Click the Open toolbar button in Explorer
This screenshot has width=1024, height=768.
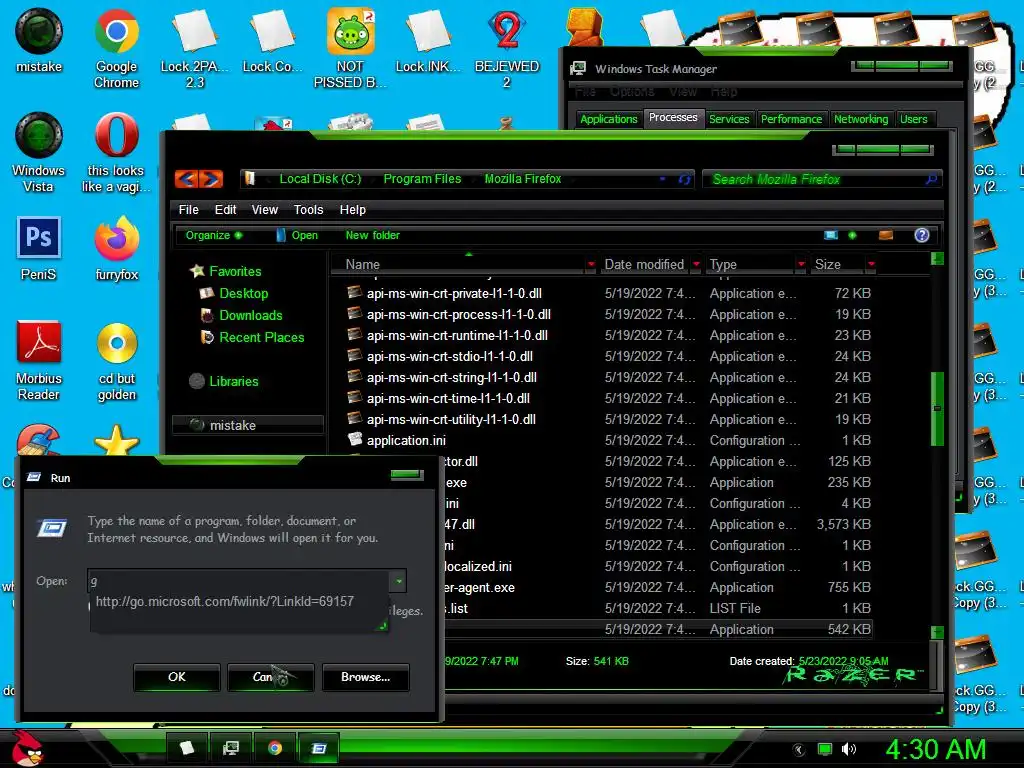point(298,235)
